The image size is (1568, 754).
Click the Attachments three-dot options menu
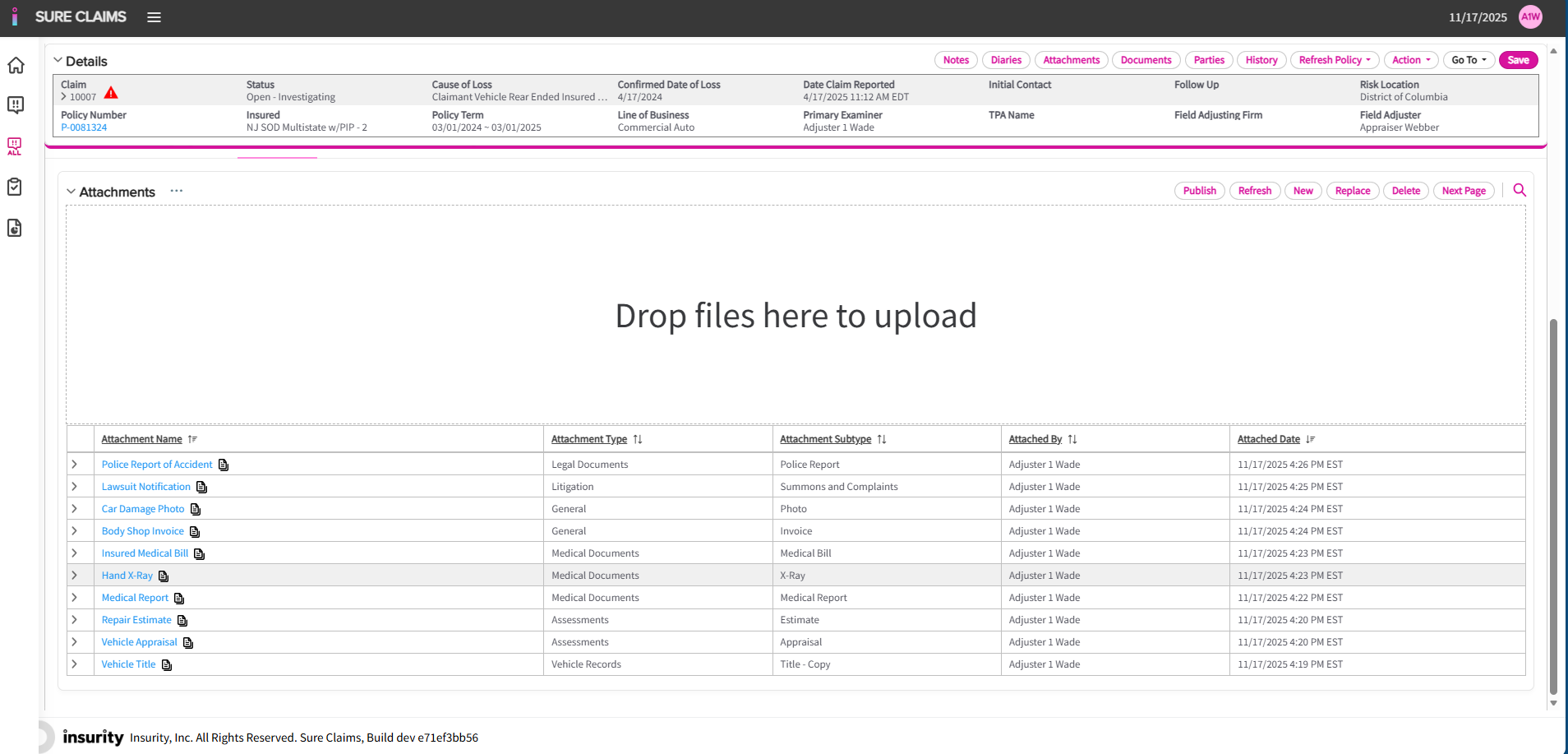point(177,191)
